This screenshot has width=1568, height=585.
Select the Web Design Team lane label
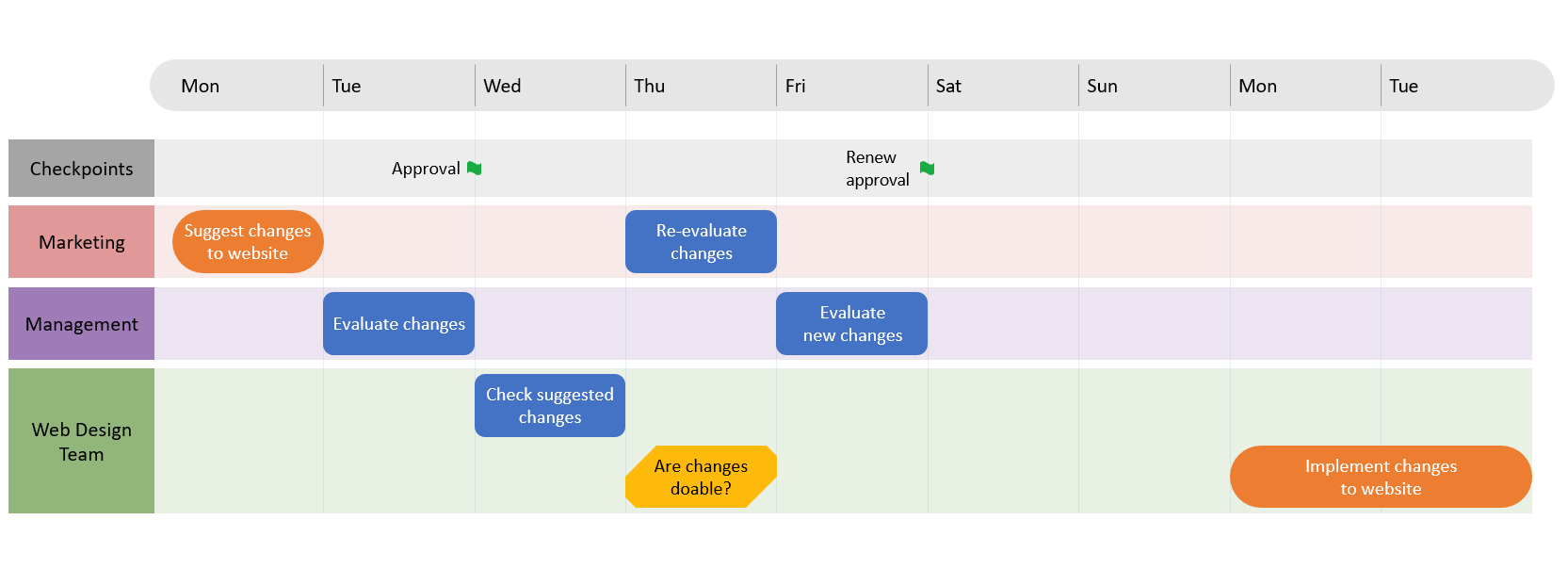[82, 441]
